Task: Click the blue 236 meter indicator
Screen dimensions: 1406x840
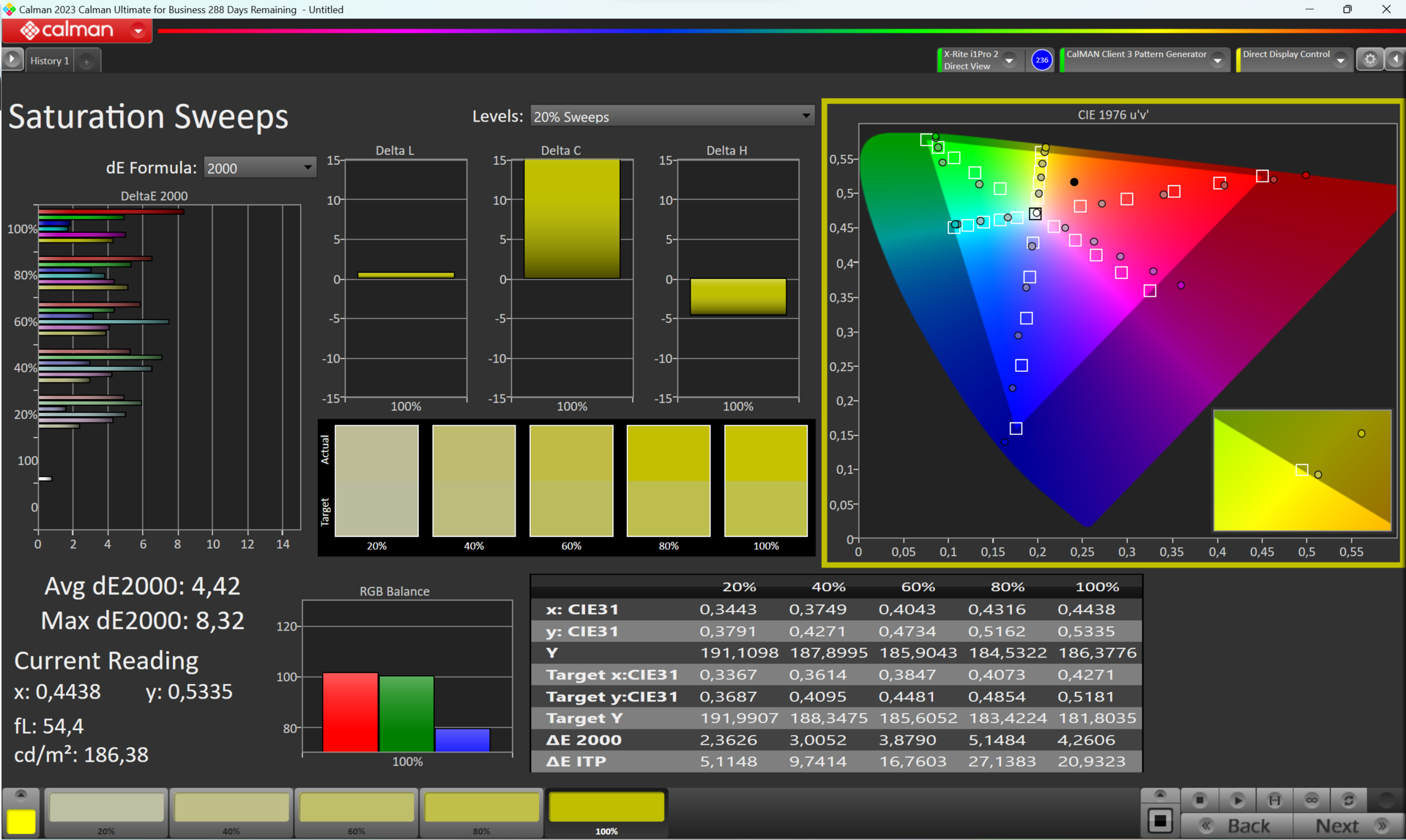Action: coord(1041,60)
